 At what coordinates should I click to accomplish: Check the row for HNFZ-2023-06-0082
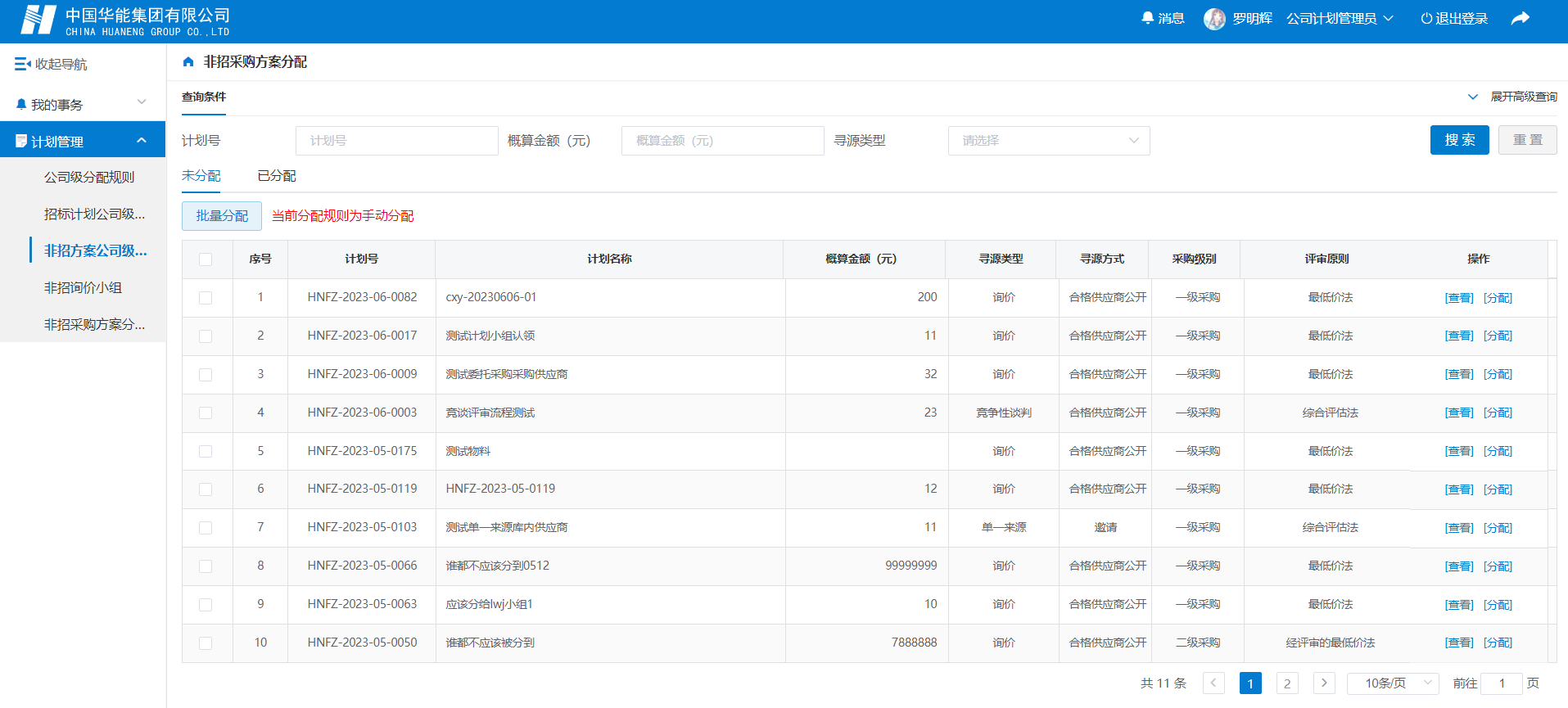pos(206,298)
